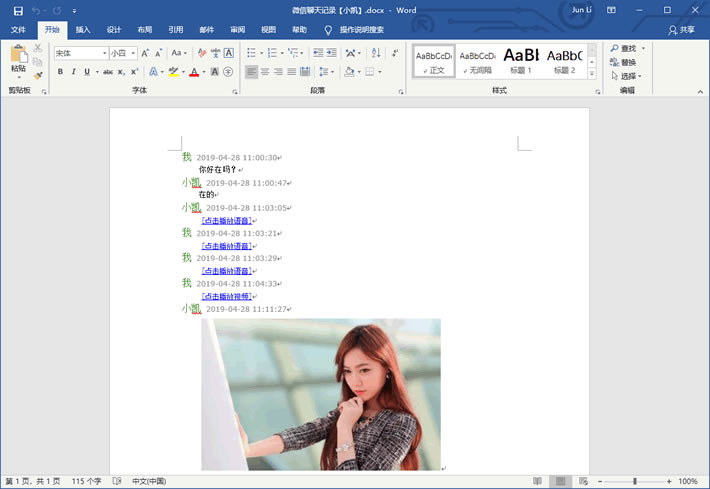
Task: Click the zoom slider in the status bar
Action: [635, 481]
